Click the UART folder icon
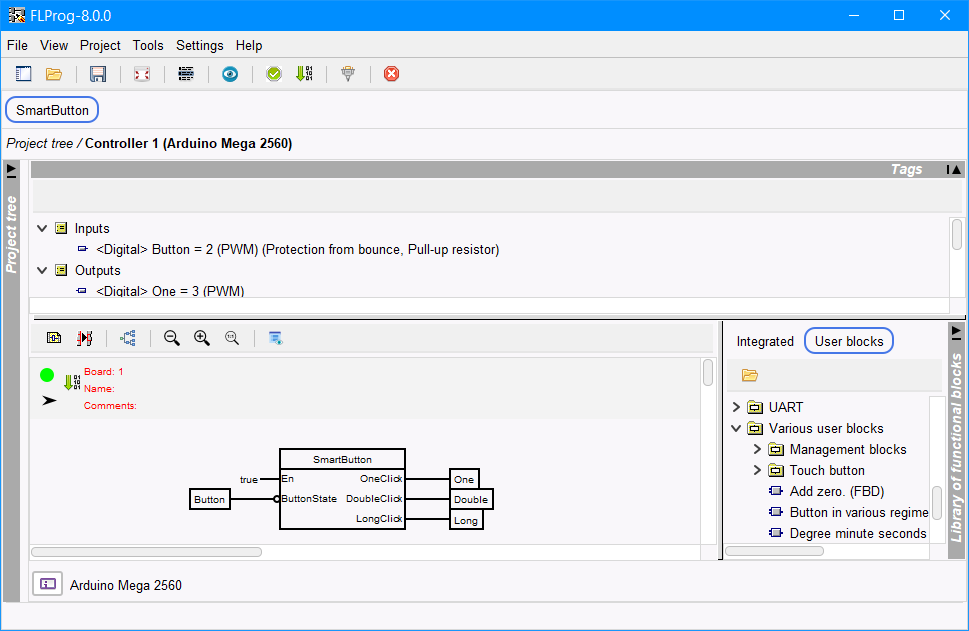Image resolution: width=969 pixels, height=631 pixels. tap(755, 407)
